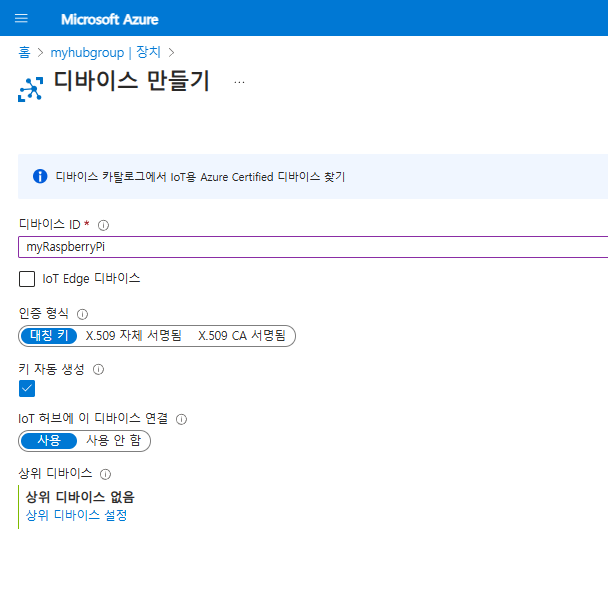Click the chevron after 장치 breadcrumb
The width and height of the screenshot is (608, 594).
[x=171, y=52]
